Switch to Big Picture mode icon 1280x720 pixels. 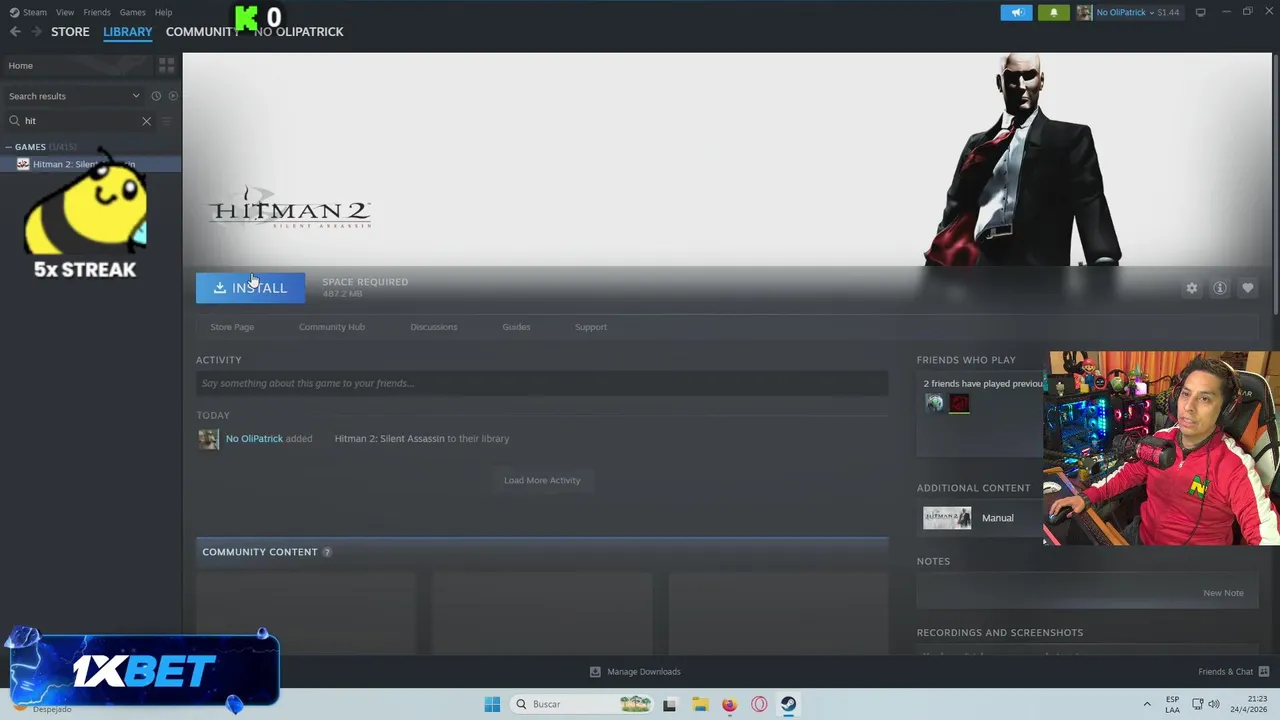pyautogui.click(x=1201, y=12)
